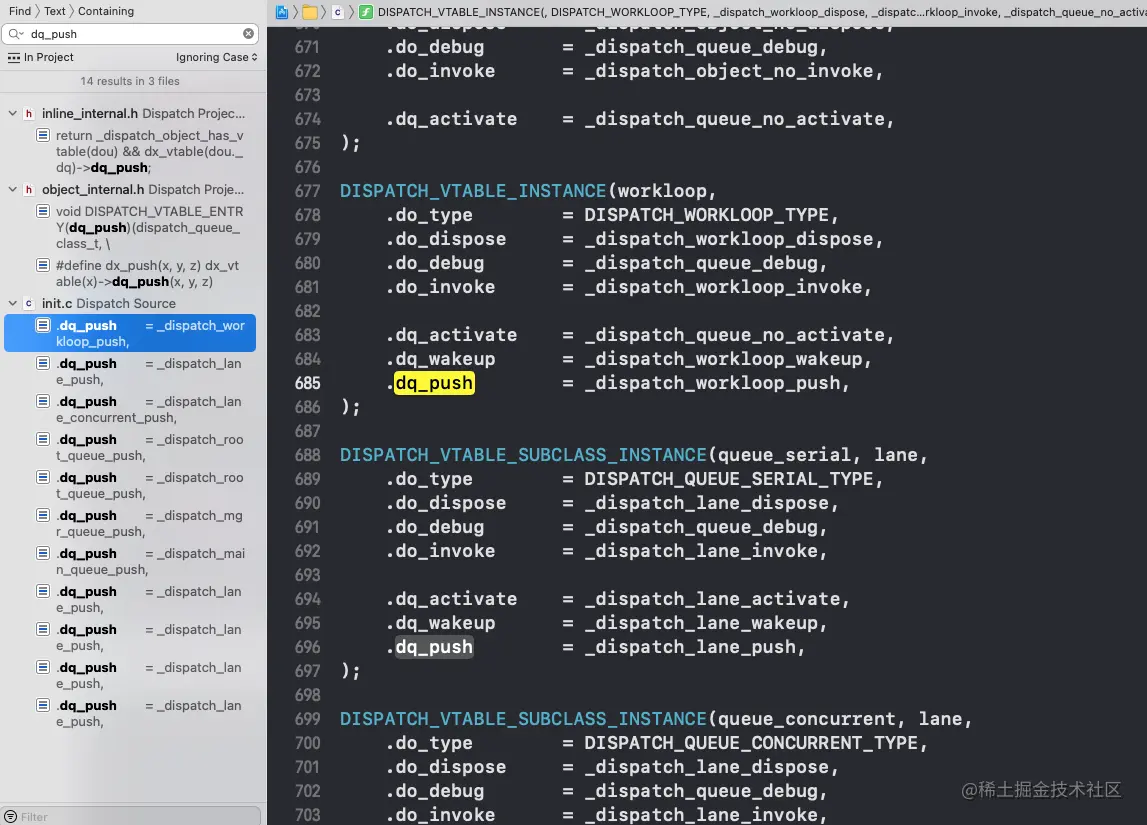Screen dimensions: 1147x825
Task: Collapse the init.c results group
Action: point(12,304)
